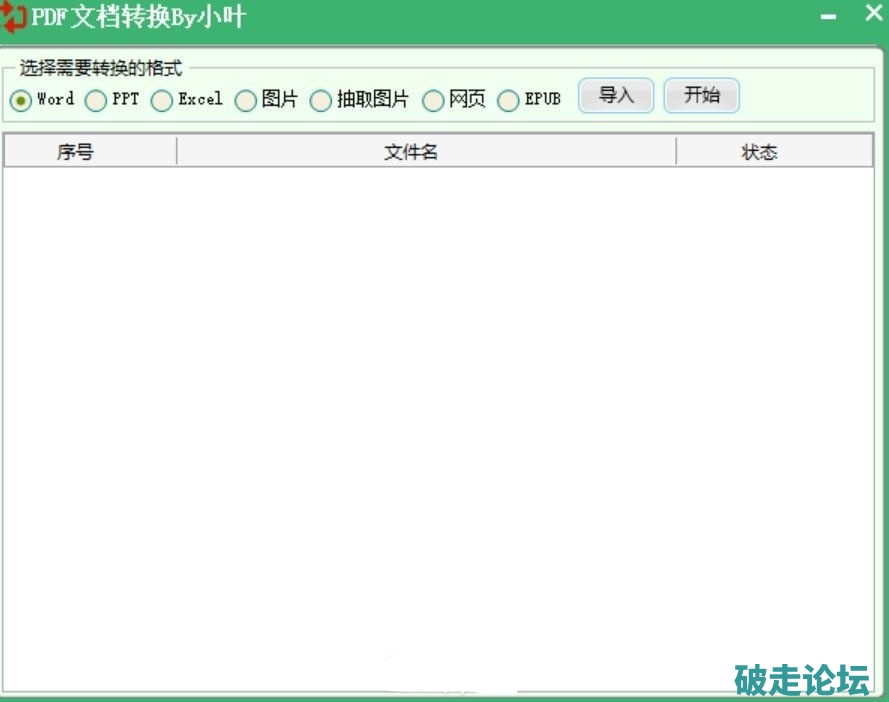Pick the 抽取图片 option
This screenshot has width=889, height=702.
(320, 101)
